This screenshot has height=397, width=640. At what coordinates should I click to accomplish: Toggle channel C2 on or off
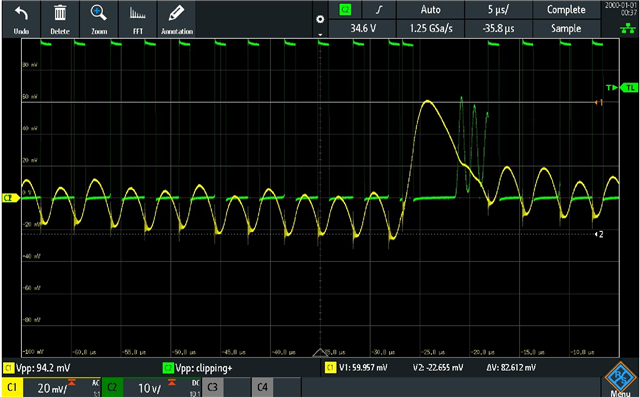pos(112,387)
